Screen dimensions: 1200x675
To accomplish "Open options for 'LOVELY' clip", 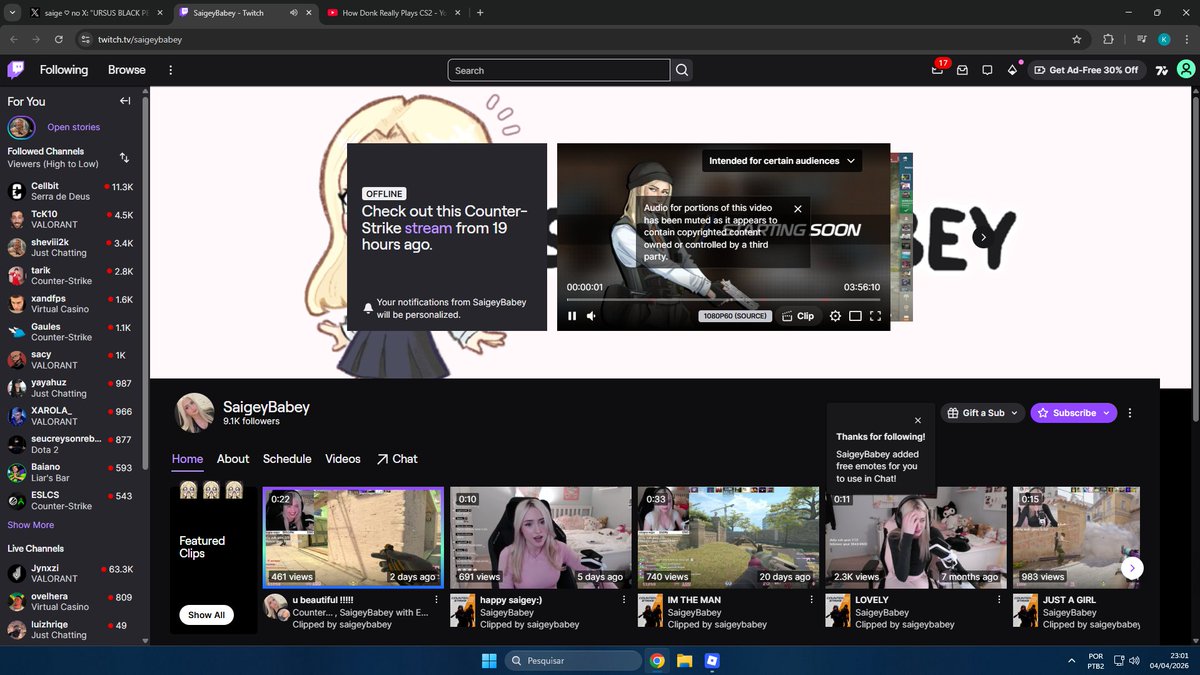I will 999,600.
